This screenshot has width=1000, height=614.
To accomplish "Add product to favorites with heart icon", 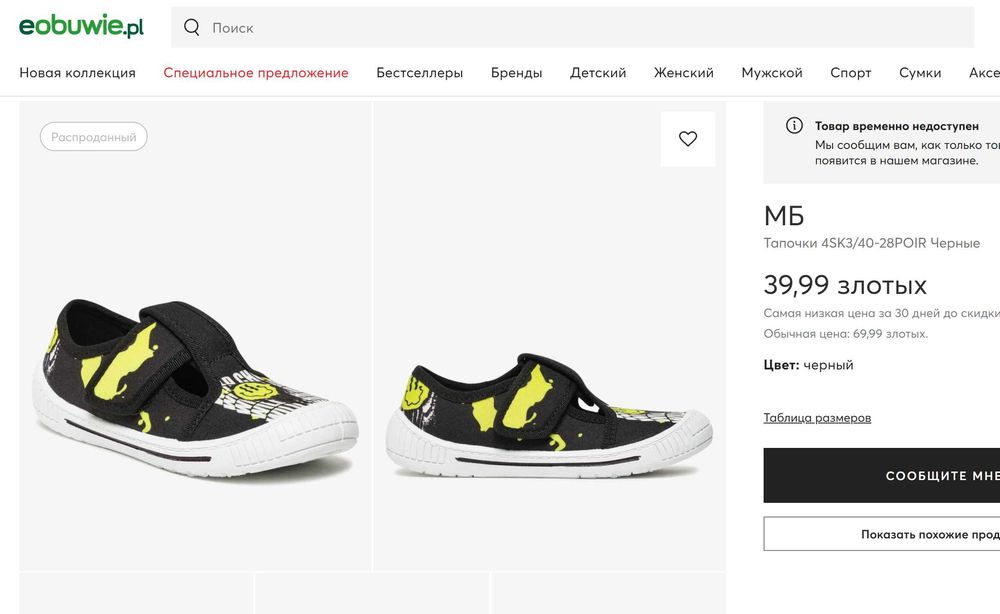I will point(688,139).
